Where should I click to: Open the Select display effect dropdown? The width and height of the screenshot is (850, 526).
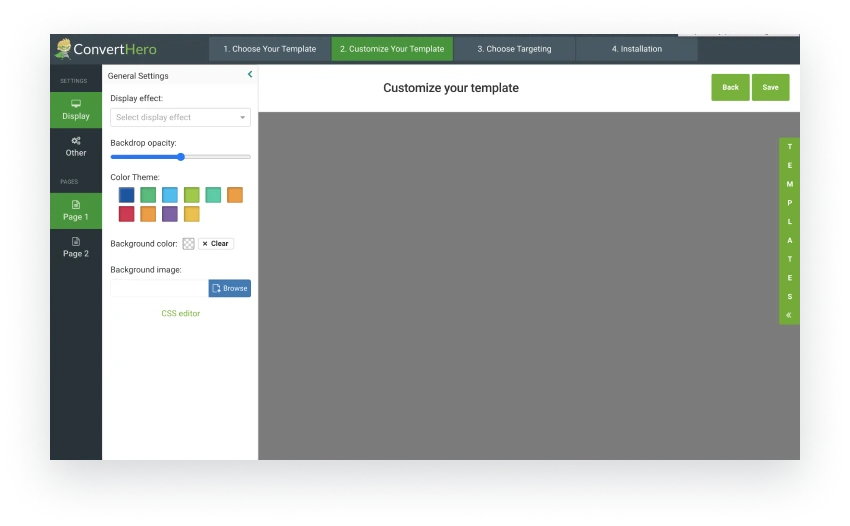(x=181, y=117)
